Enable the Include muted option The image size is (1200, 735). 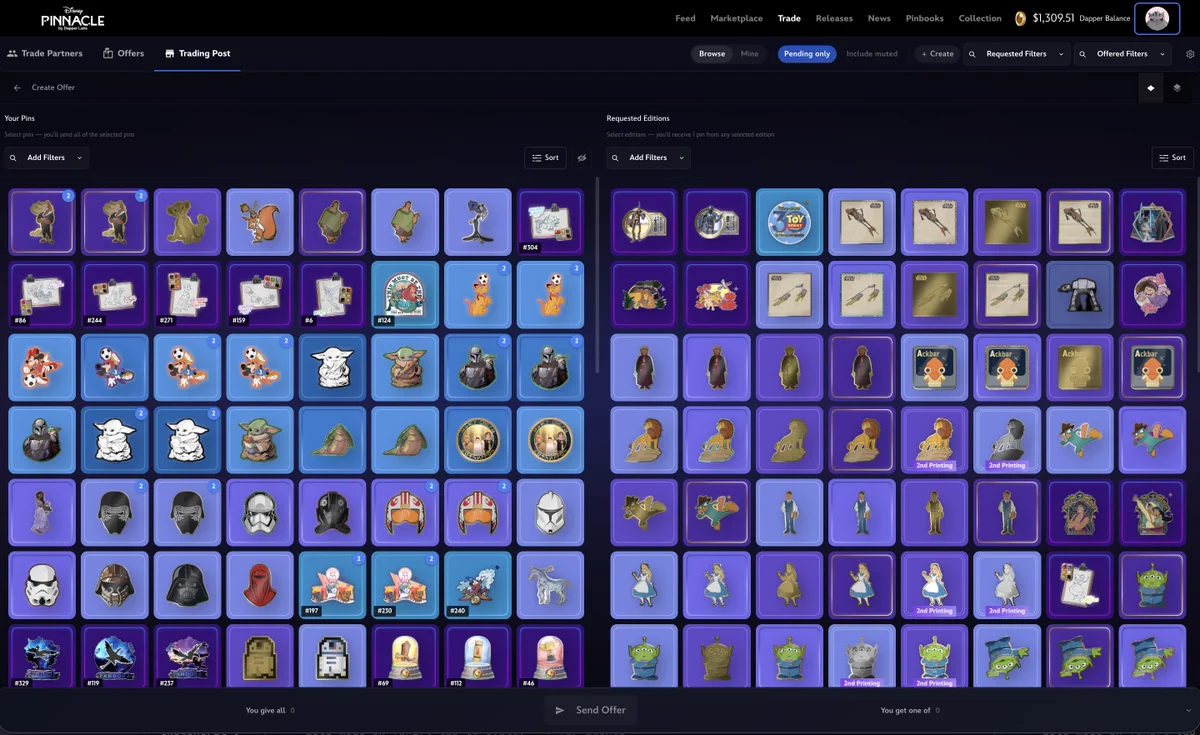(872, 54)
